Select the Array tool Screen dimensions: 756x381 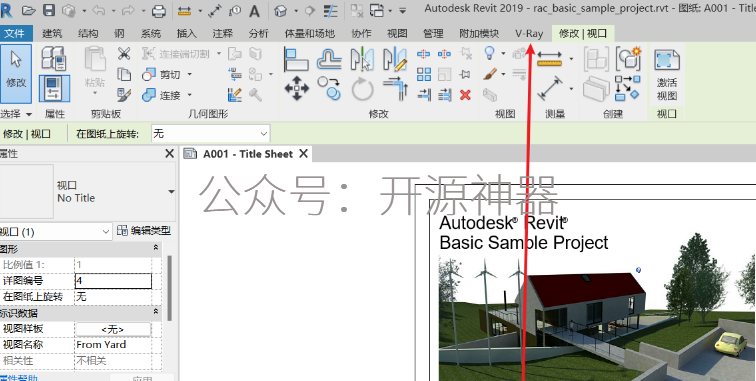click(x=424, y=74)
